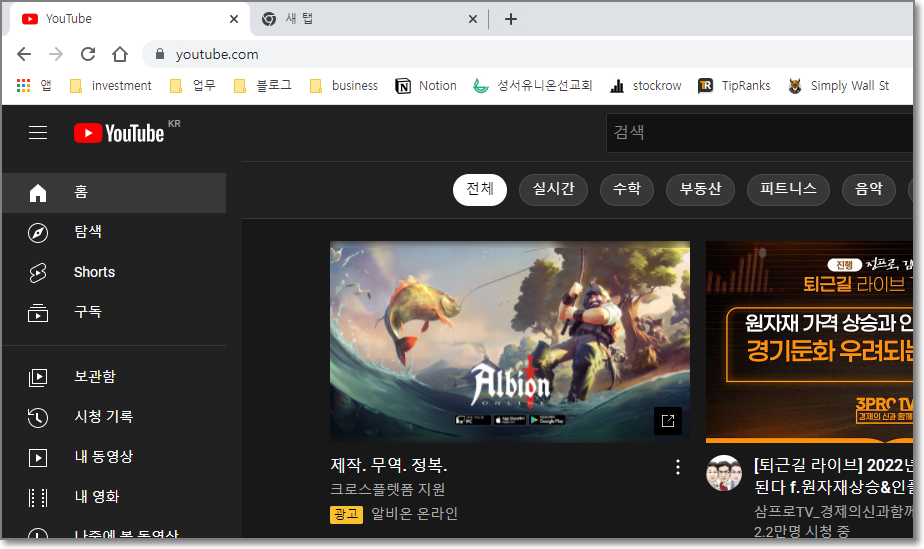Select 탐색 in the sidebar

click(x=114, y=232)
